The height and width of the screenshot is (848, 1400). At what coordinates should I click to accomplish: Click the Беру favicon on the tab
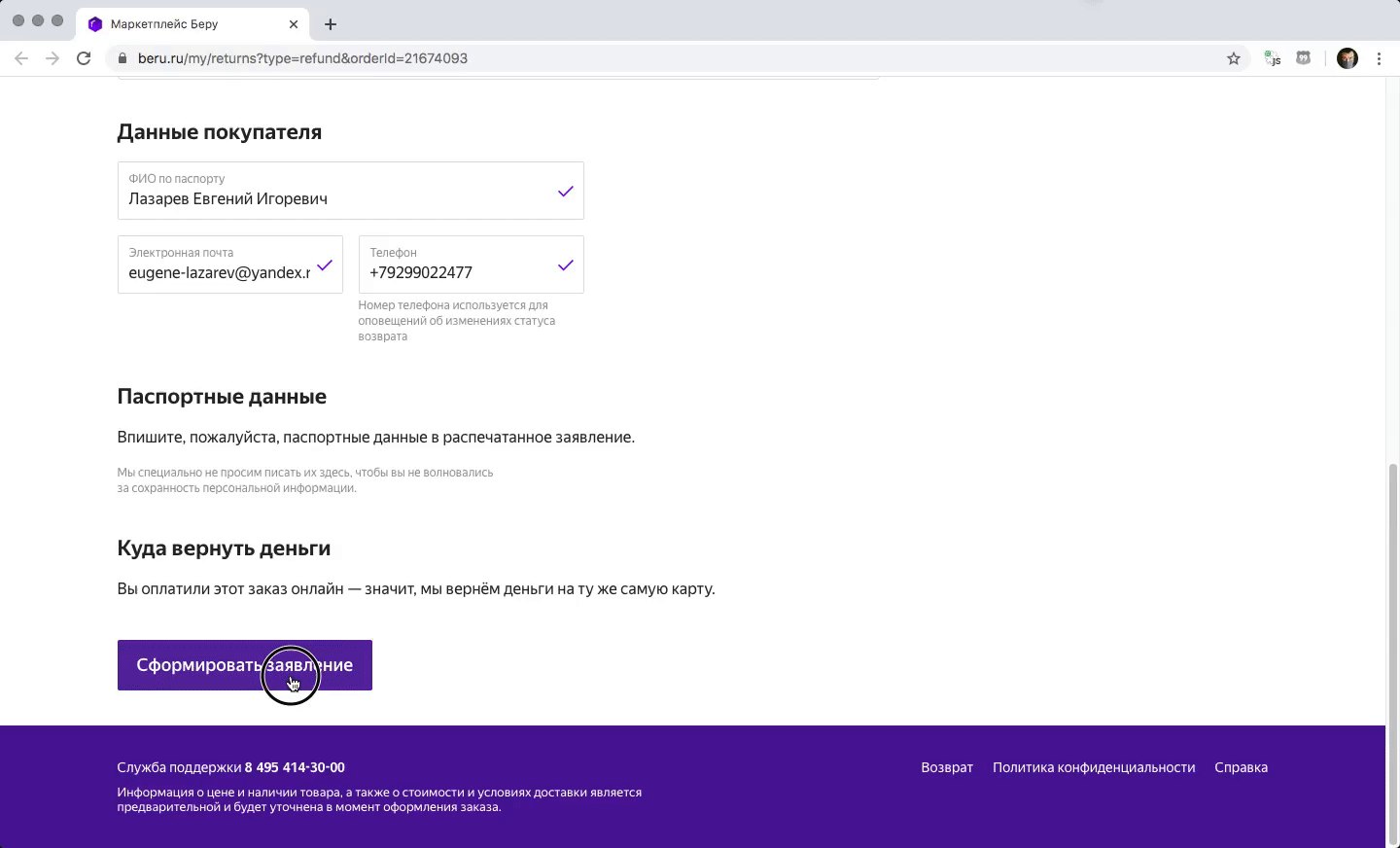95,24
